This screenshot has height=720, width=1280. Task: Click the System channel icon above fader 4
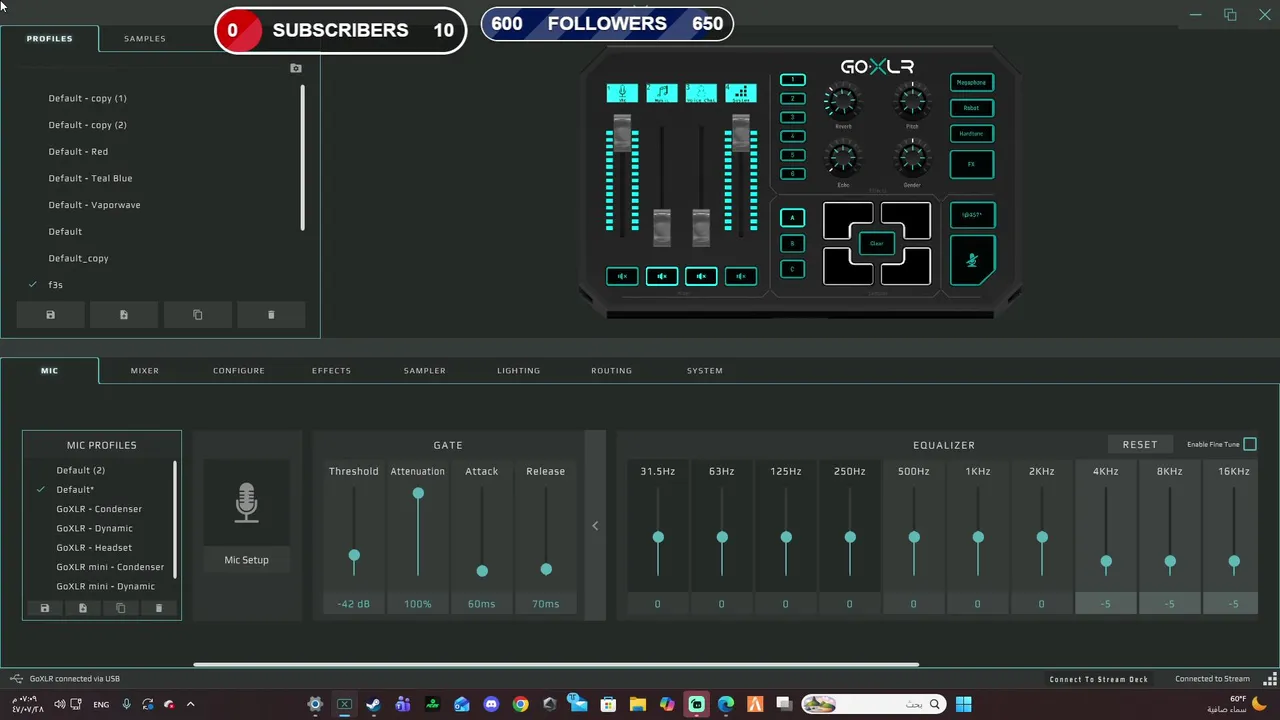click(741, 93)
